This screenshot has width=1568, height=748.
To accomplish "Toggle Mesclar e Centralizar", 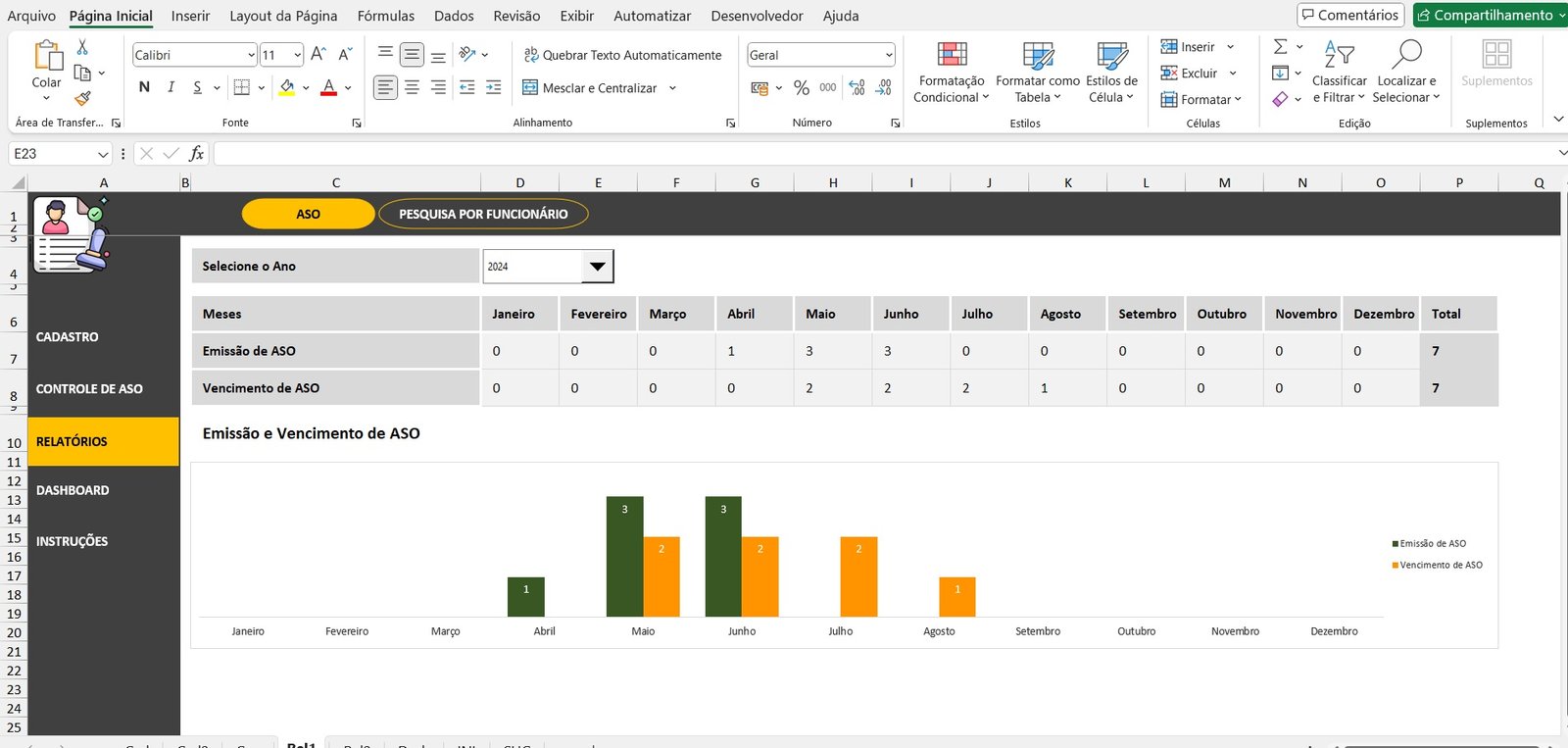I will tap(590, 87).
